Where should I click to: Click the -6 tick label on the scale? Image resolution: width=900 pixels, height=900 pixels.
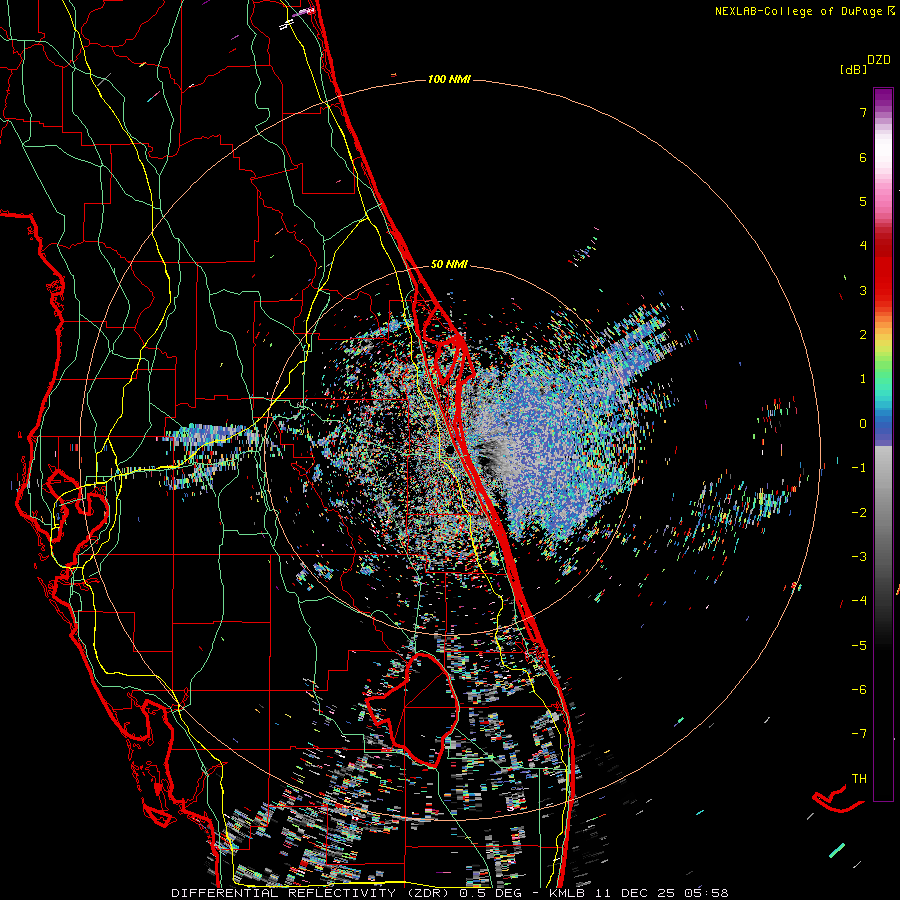[x=859, y=690]
